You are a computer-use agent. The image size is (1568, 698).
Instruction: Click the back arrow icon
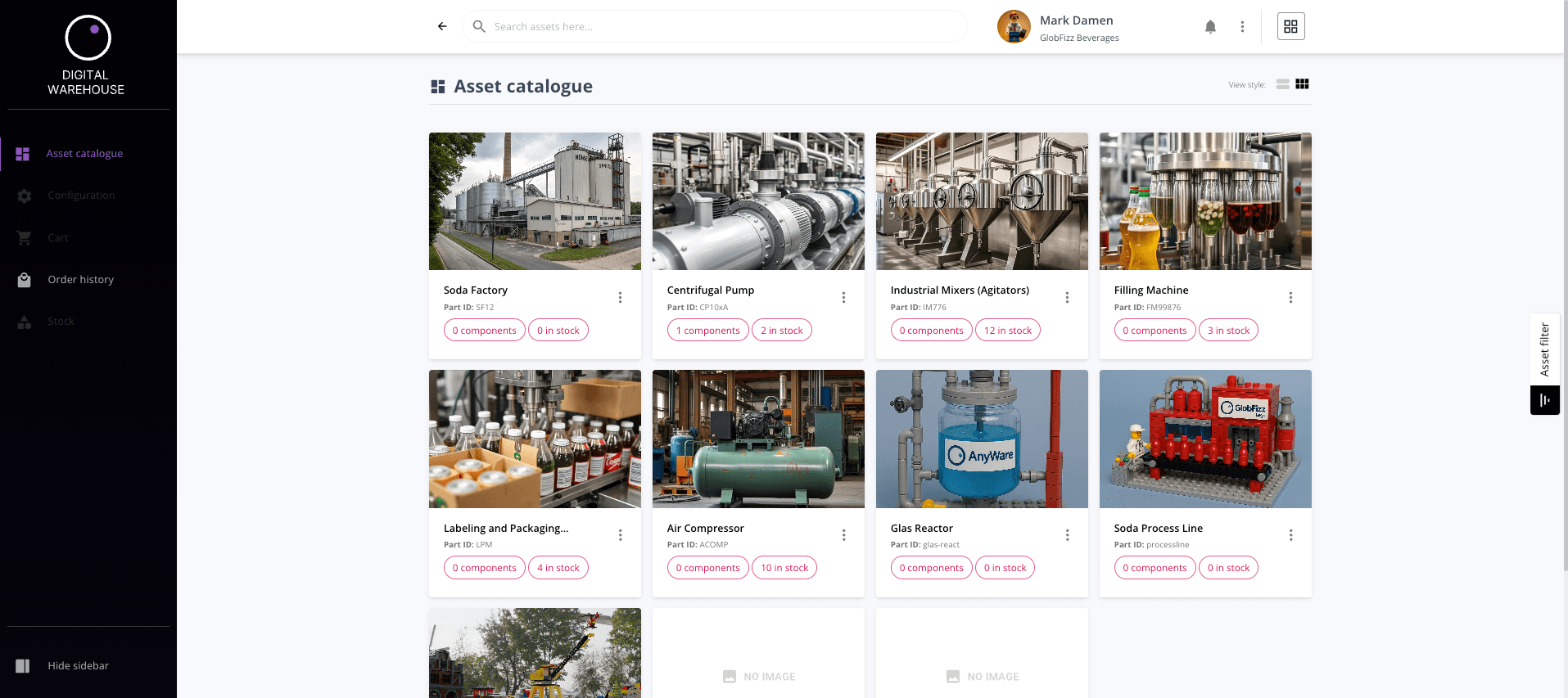442,26
